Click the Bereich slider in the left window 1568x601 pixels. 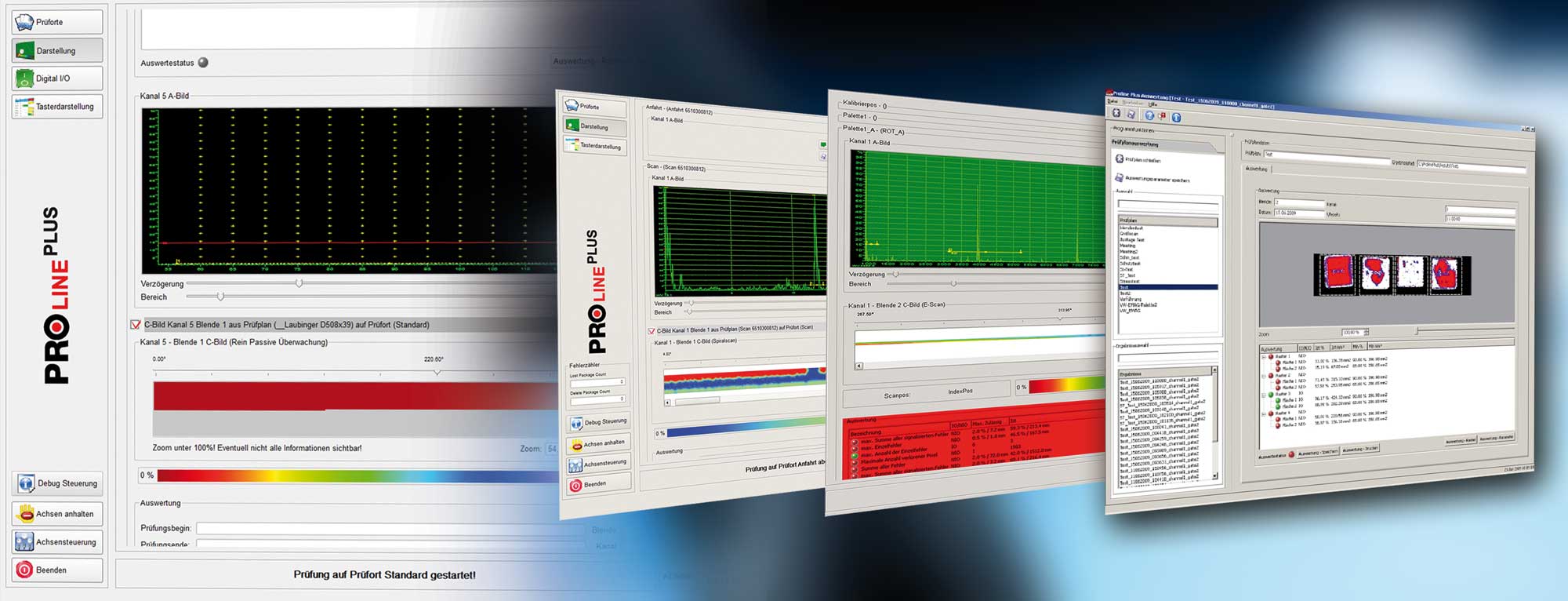pyautogui.click(x=220, y=297)
